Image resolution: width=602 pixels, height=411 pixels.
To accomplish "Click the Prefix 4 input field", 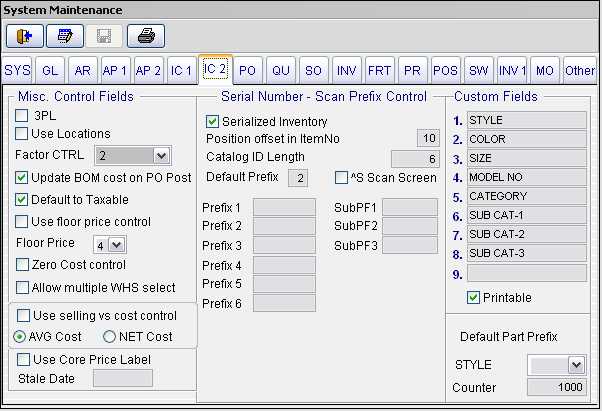I will [x=284, y=265].
